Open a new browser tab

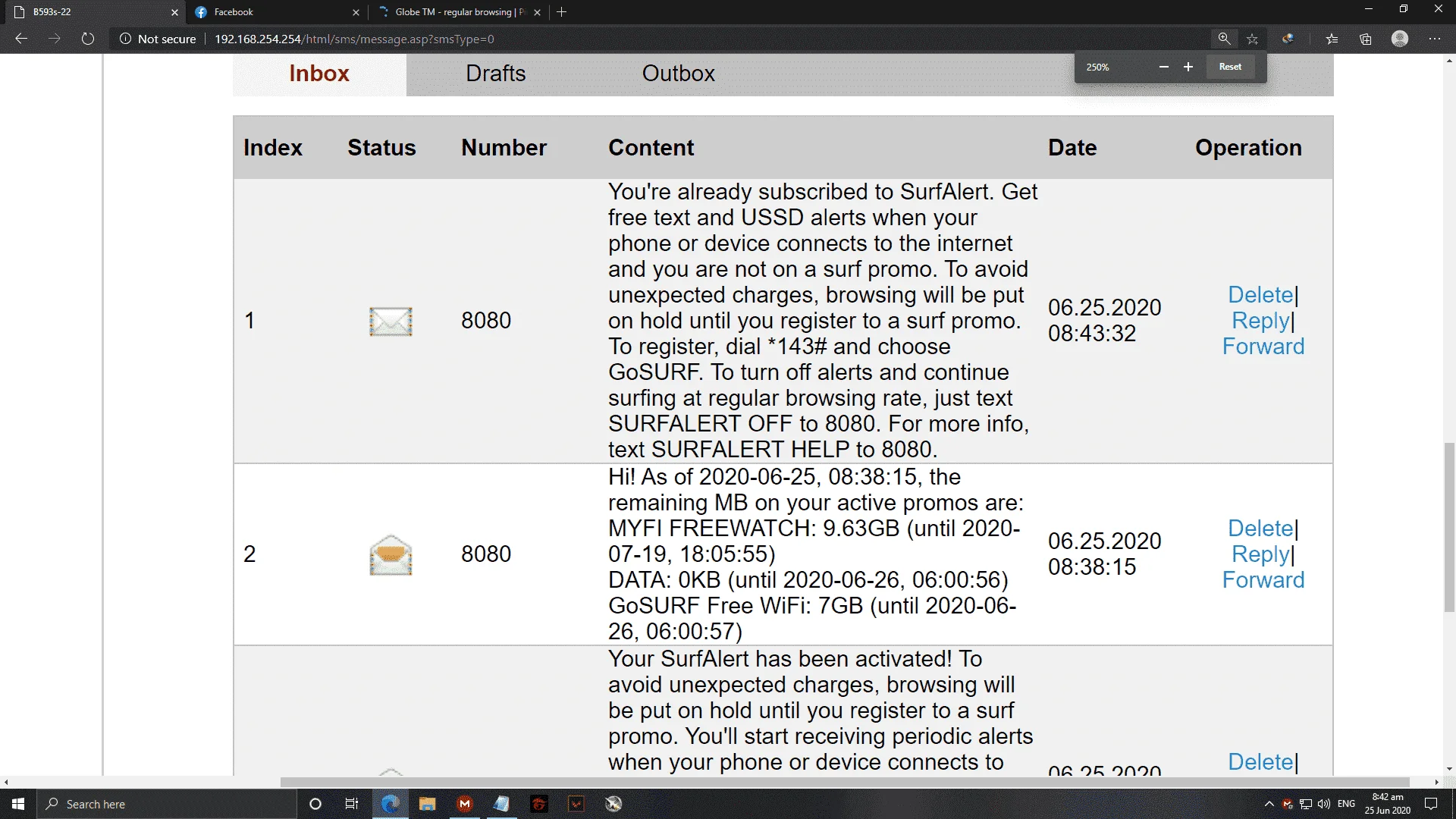click(x=561, y=12)
